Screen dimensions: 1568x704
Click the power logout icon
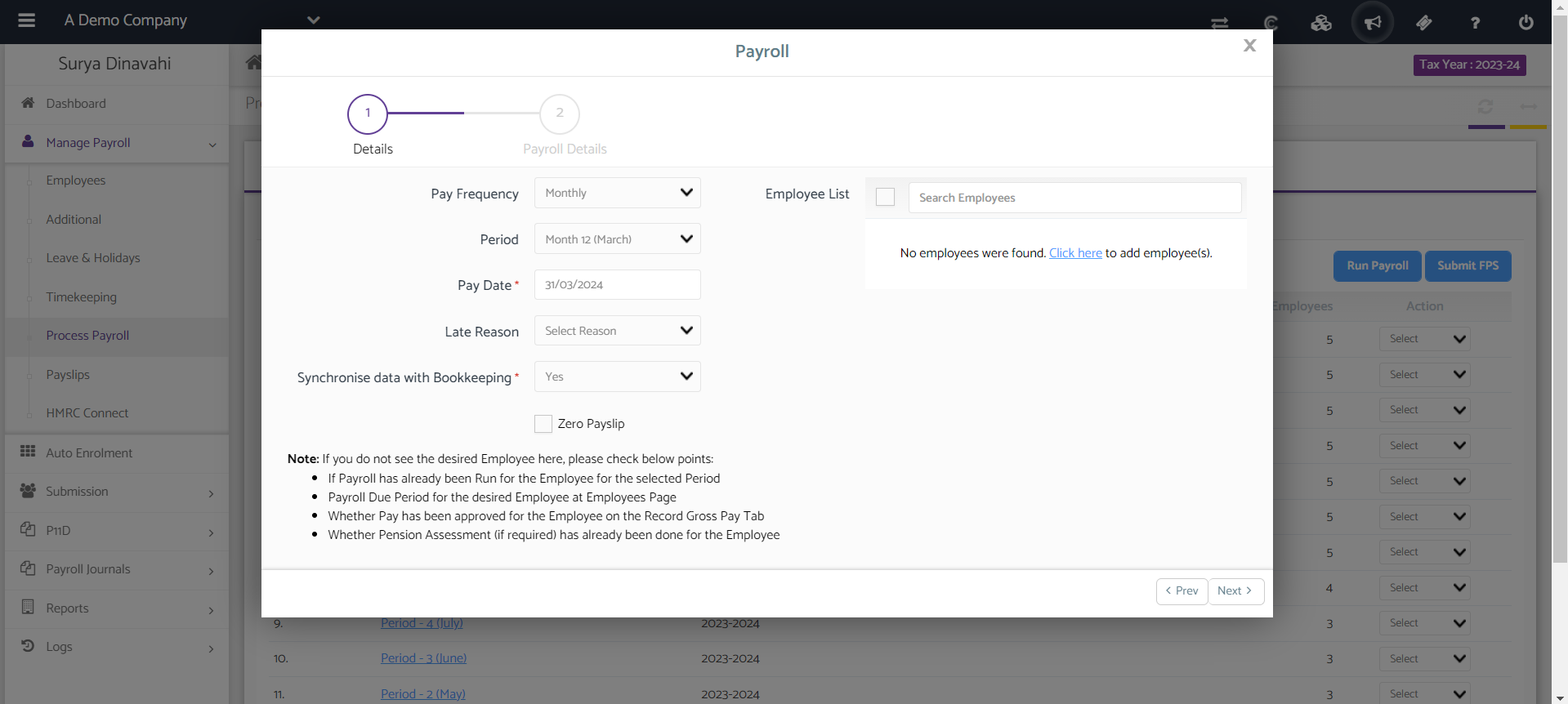click(x=1526, y=22)
